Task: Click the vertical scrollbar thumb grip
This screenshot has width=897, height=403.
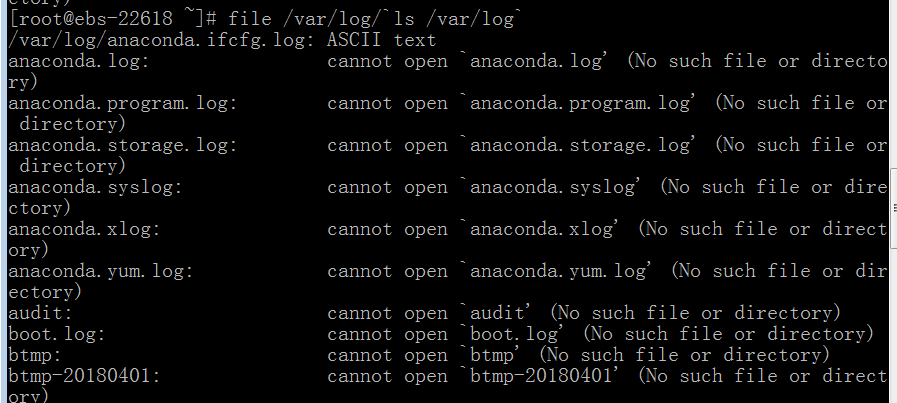Action: 894,209
